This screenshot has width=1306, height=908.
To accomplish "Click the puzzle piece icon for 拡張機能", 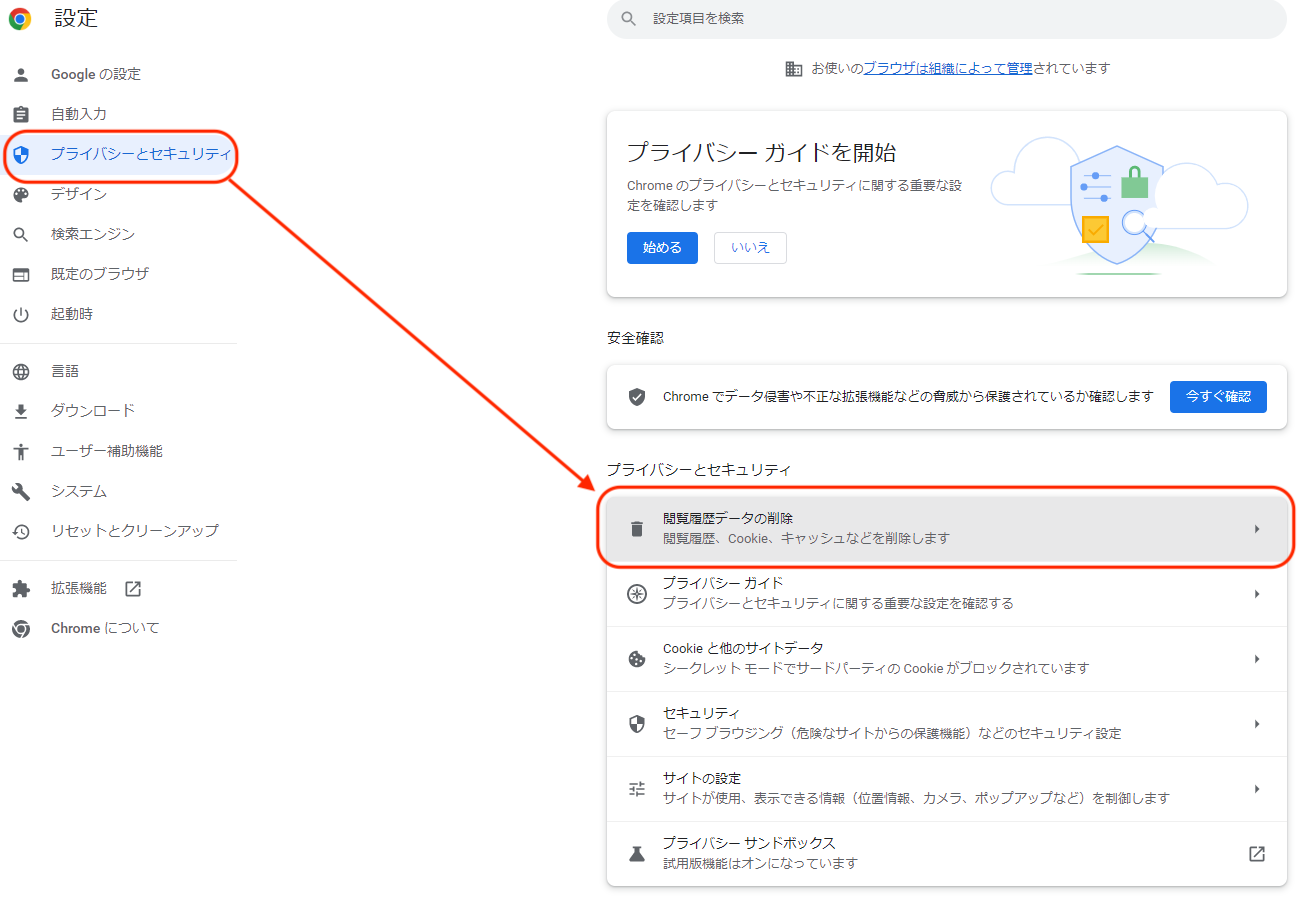I will click(21, 589).
